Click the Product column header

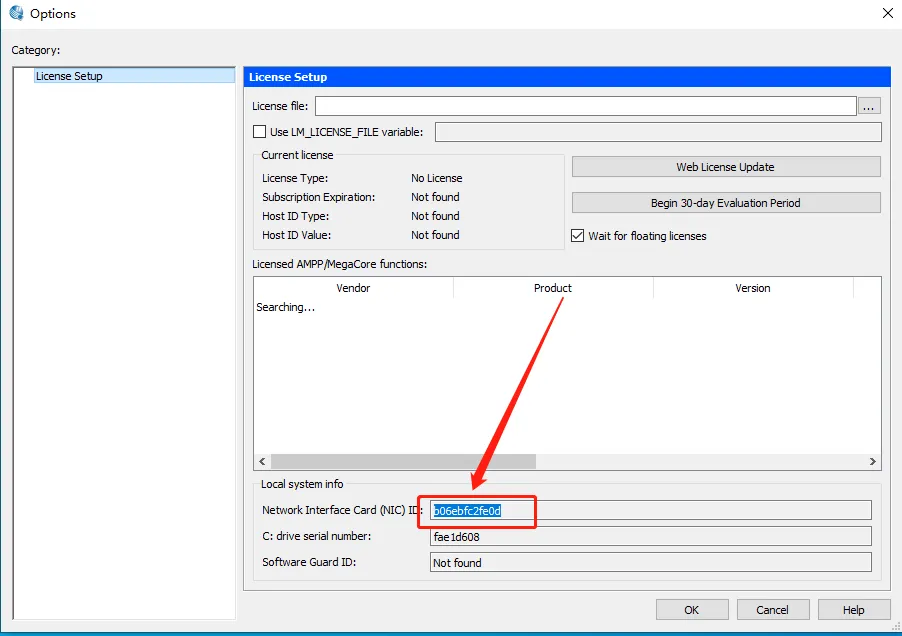tap(553, 288)
